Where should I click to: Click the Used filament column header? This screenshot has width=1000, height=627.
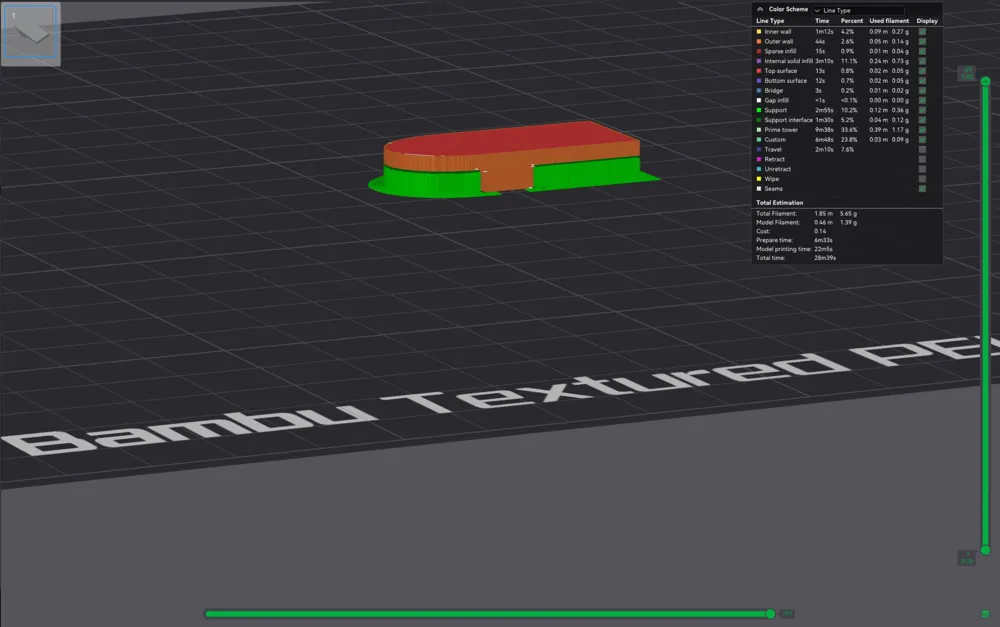[889, 21]
